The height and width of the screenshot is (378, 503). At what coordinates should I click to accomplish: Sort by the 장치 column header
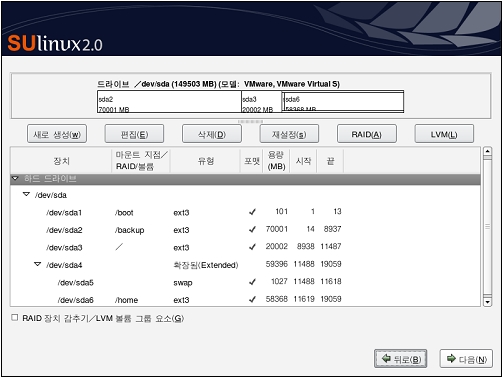point(61,161)
